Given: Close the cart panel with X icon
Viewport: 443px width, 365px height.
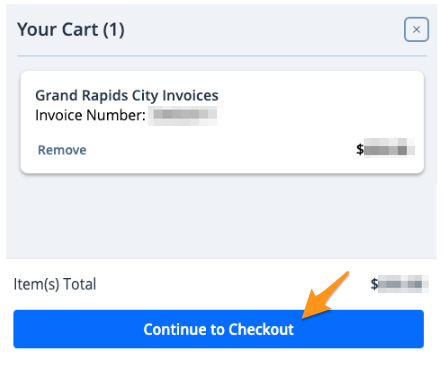Looking at the screenshot, I should click(416, 30).
